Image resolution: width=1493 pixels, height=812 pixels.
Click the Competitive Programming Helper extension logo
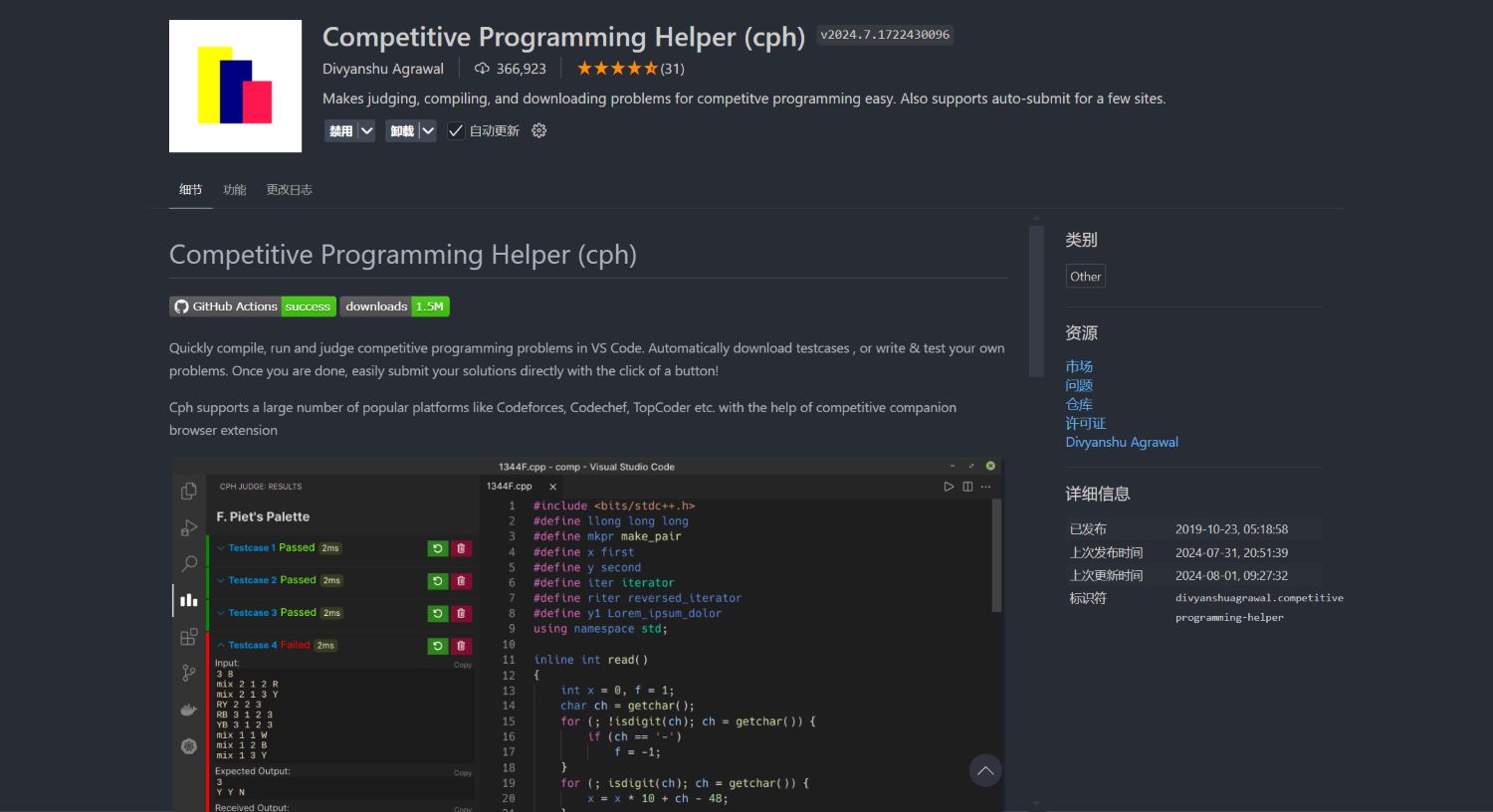235,86
